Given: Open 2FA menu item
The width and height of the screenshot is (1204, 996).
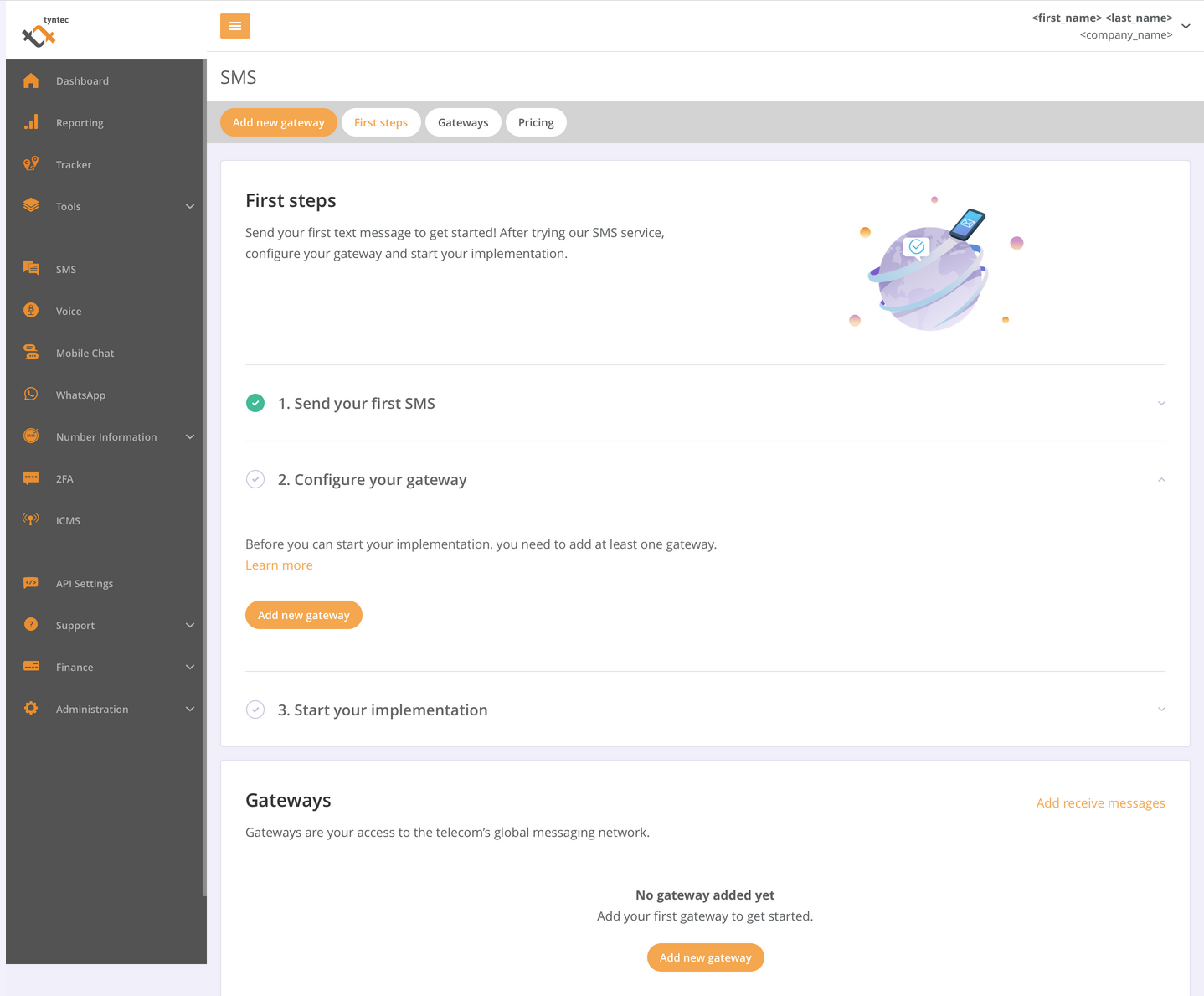Looking at the screenshot, I should click(64, 478).
